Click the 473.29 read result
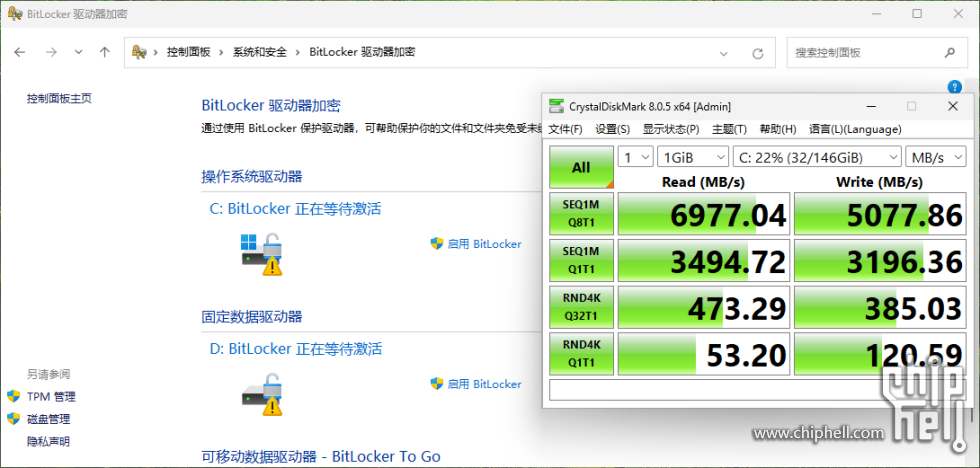The width and height of the screenshot is (980, 468). click(x=704, y=307)
